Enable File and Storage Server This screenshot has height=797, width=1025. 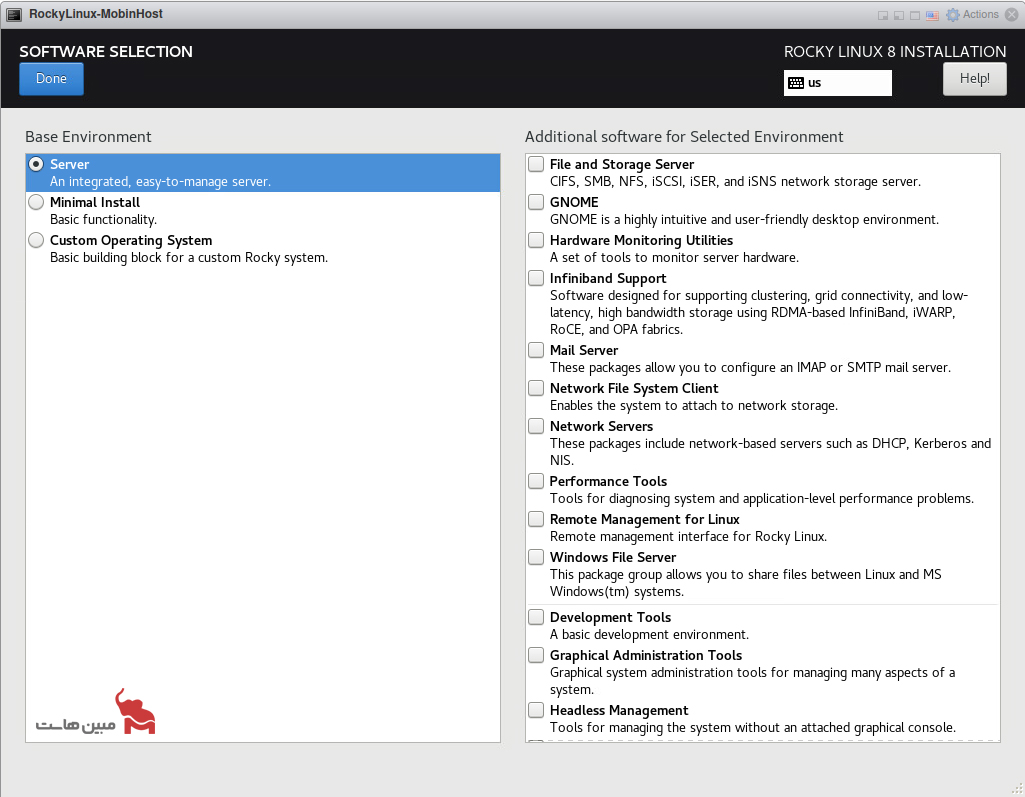pos(536,164)
